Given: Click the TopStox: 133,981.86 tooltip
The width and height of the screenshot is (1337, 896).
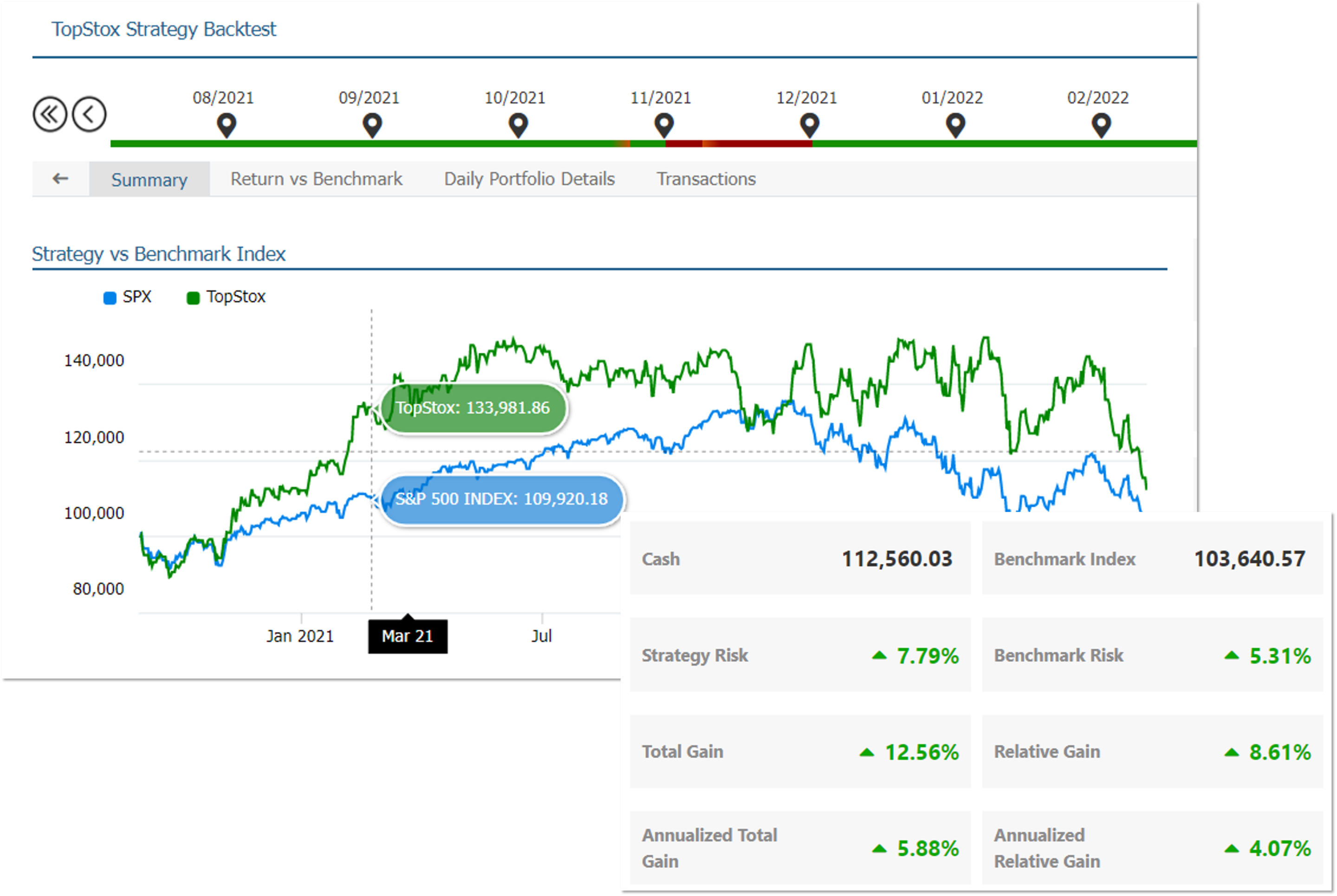Looking at the screenshot, I should pos(474,408).
